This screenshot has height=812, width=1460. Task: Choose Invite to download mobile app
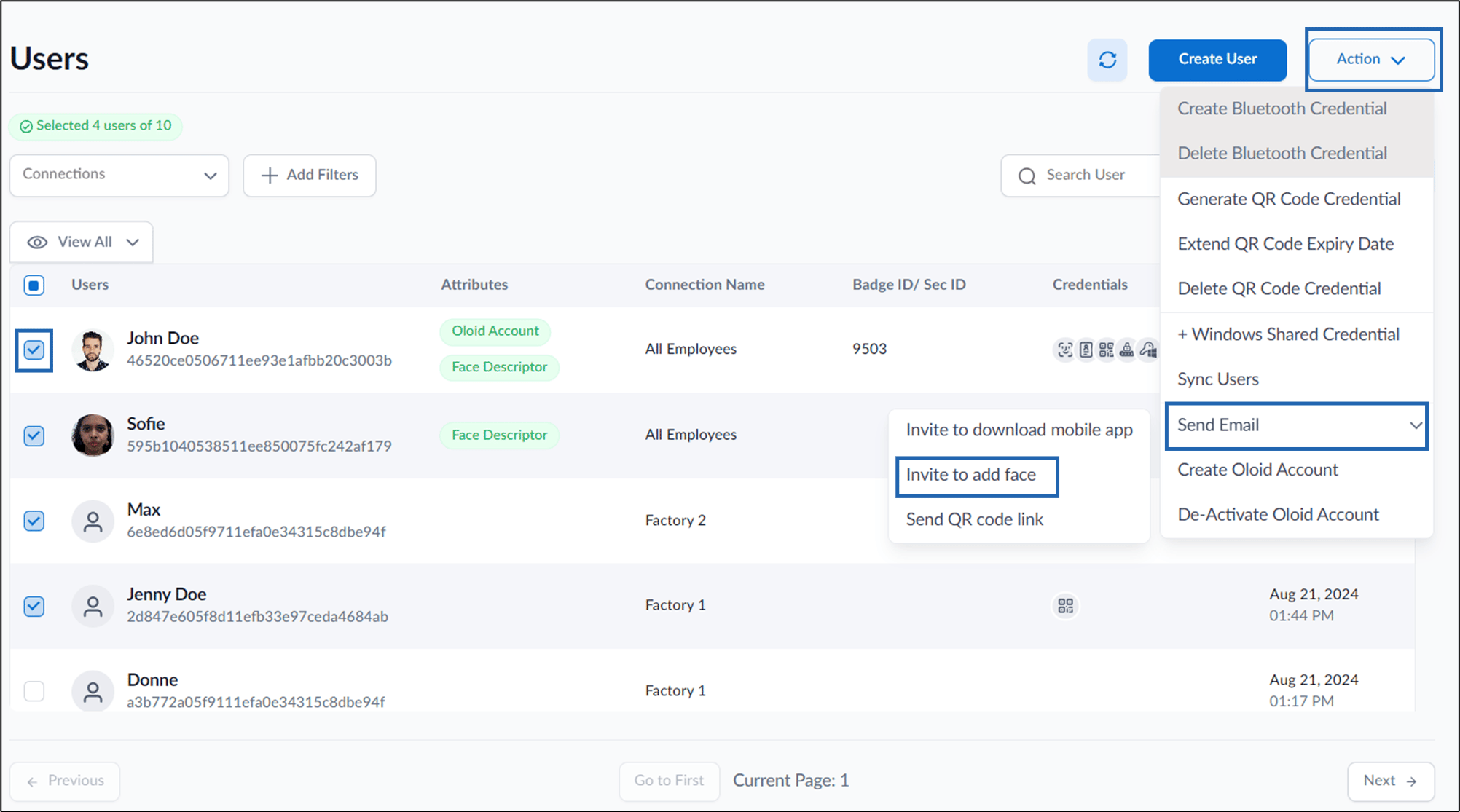point(1019,430)
